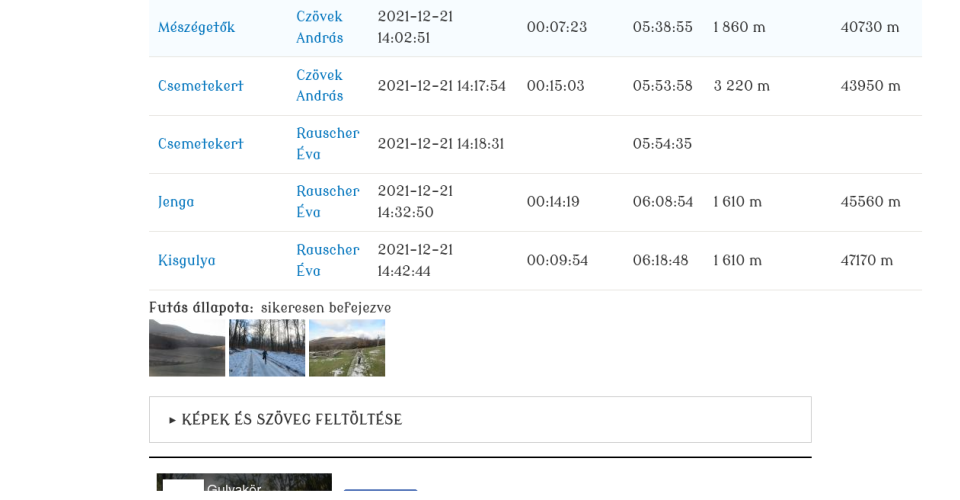The image size is (960, 500).
Task: Select status text sikeresen befejezve
Action: tap(326, 308)
